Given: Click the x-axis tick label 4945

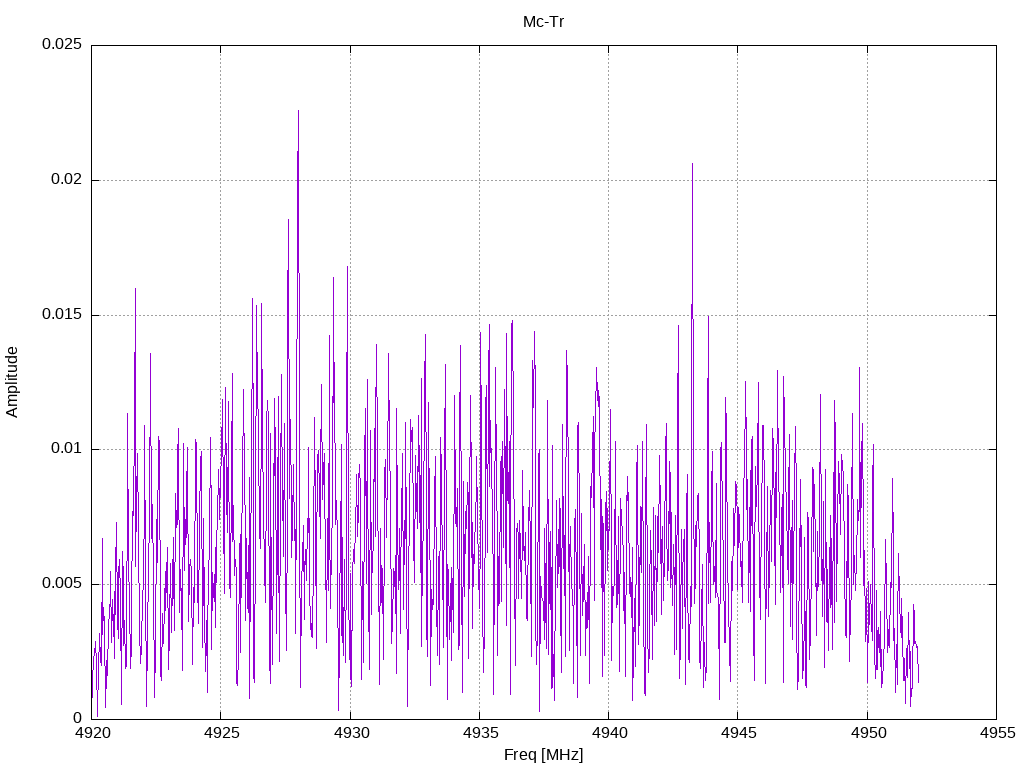Looking at the screenshot, I should pos(739,733).
